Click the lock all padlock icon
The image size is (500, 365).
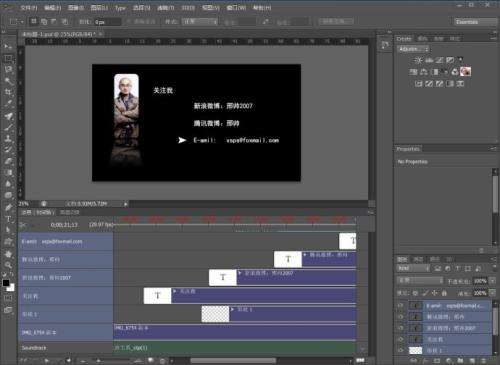(x=444, y=293)
